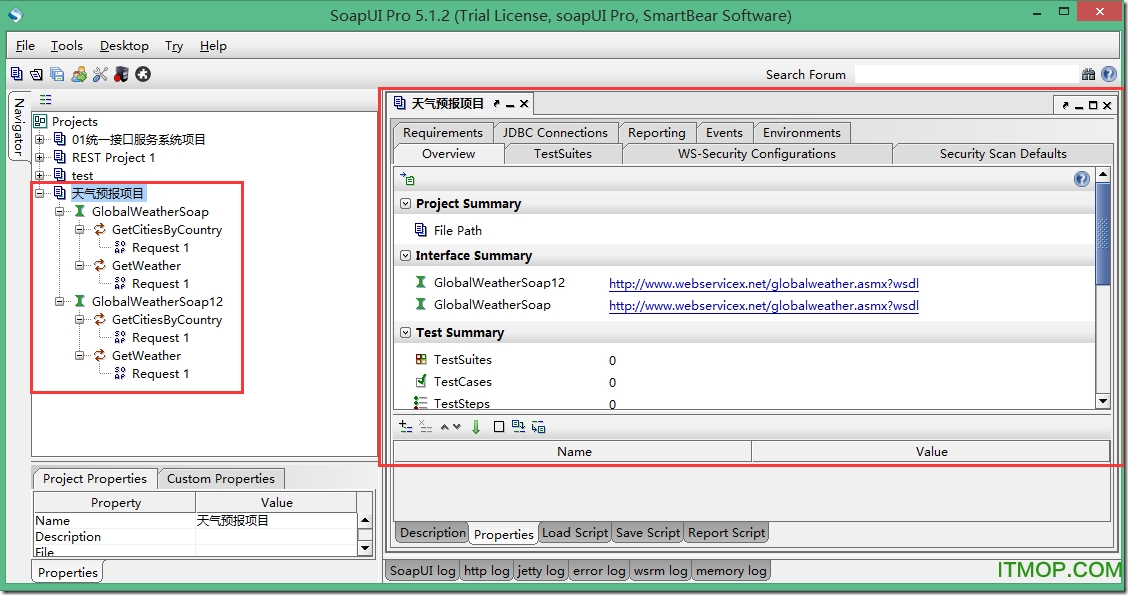
Task: Collapse the GlobalWeatherSoap interface node
Action: click(x=60, y=211)
